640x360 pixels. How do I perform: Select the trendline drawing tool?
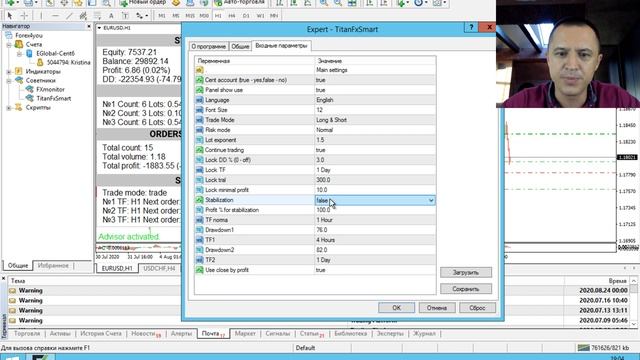[69, 16]
